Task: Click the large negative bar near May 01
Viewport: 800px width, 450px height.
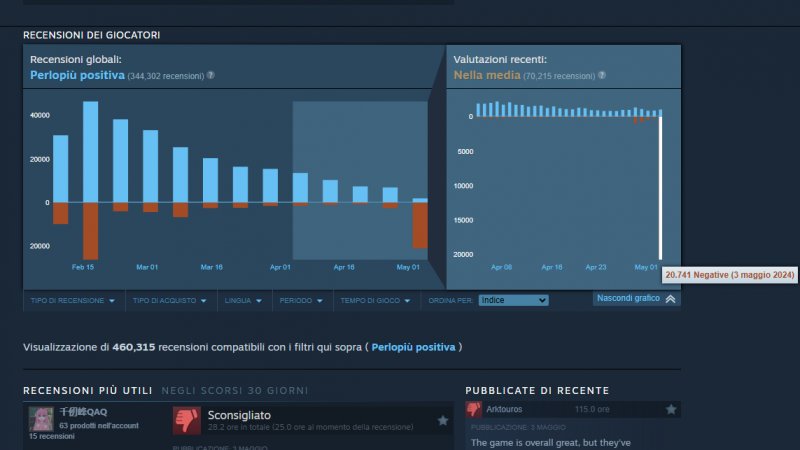Action: [x=420, y=226]
